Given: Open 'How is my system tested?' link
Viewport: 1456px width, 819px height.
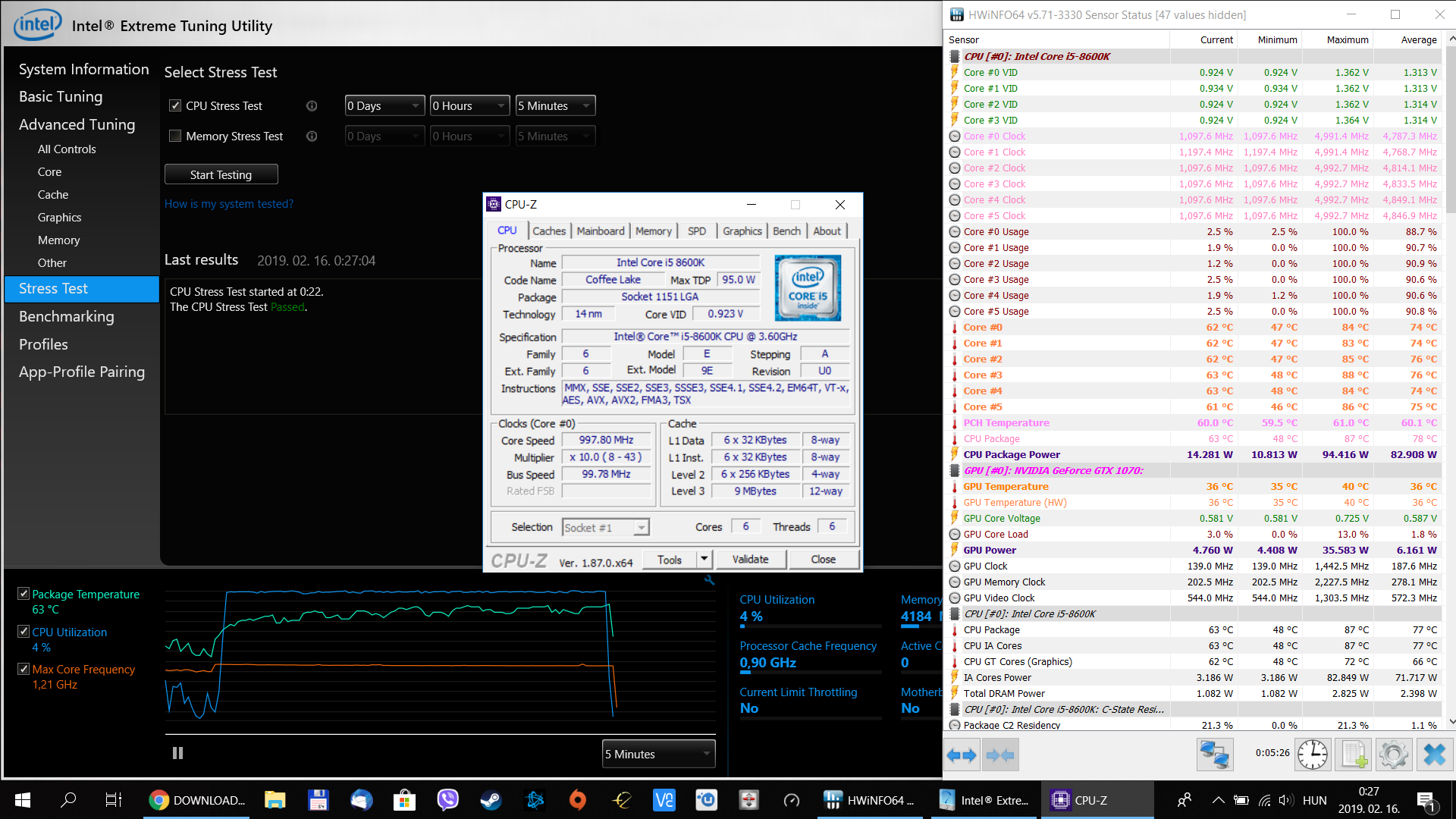Looking at the screenshot, I should pyautogui.click(x=228, y=204).
